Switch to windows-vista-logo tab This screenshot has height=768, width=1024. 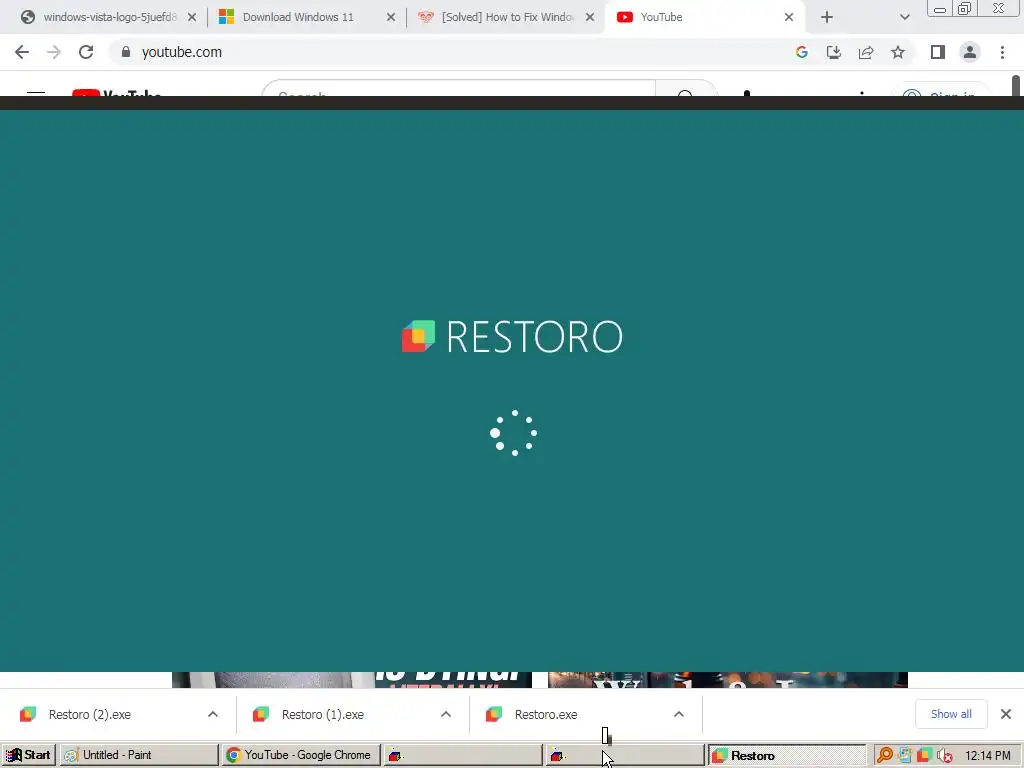point(108,17)
